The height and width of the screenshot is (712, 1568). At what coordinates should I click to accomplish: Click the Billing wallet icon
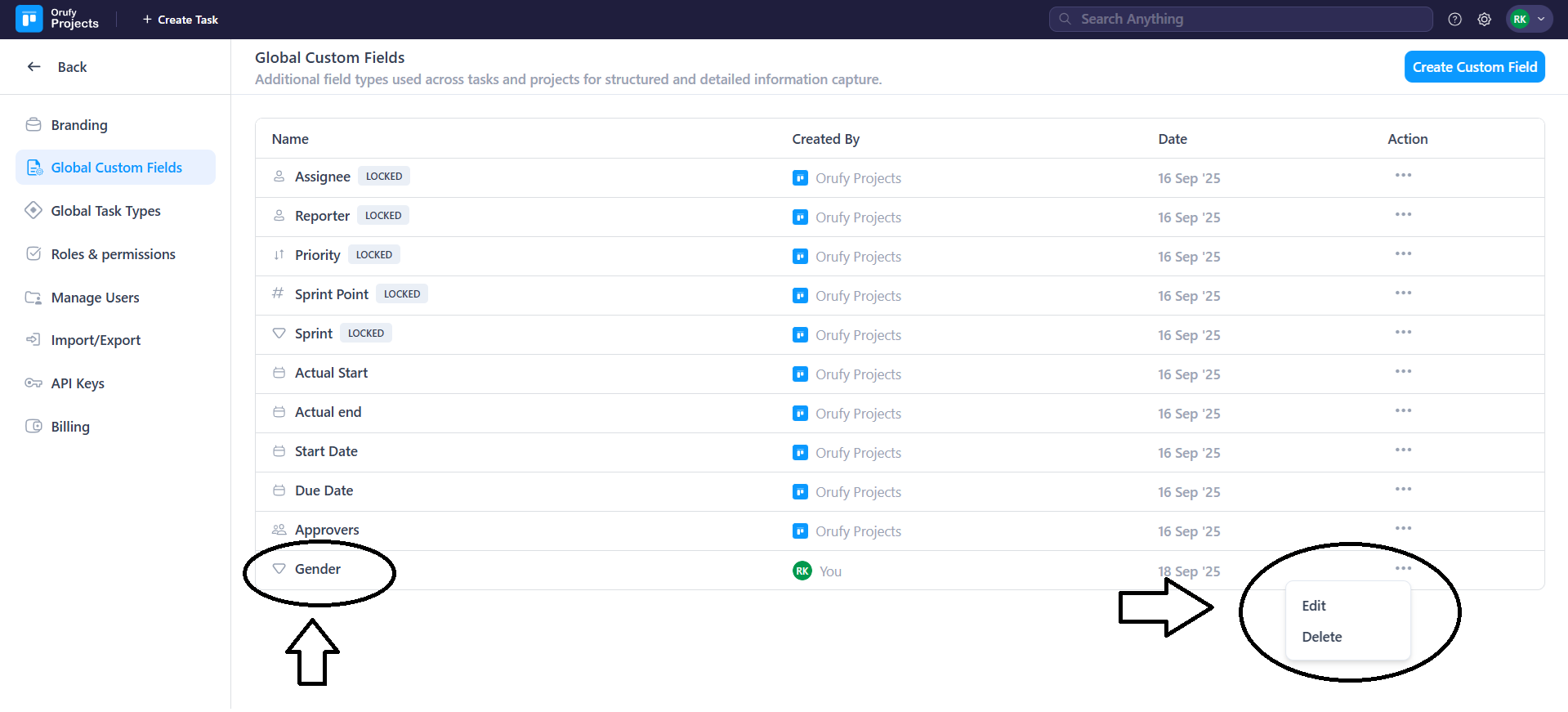tap(34, 427)
